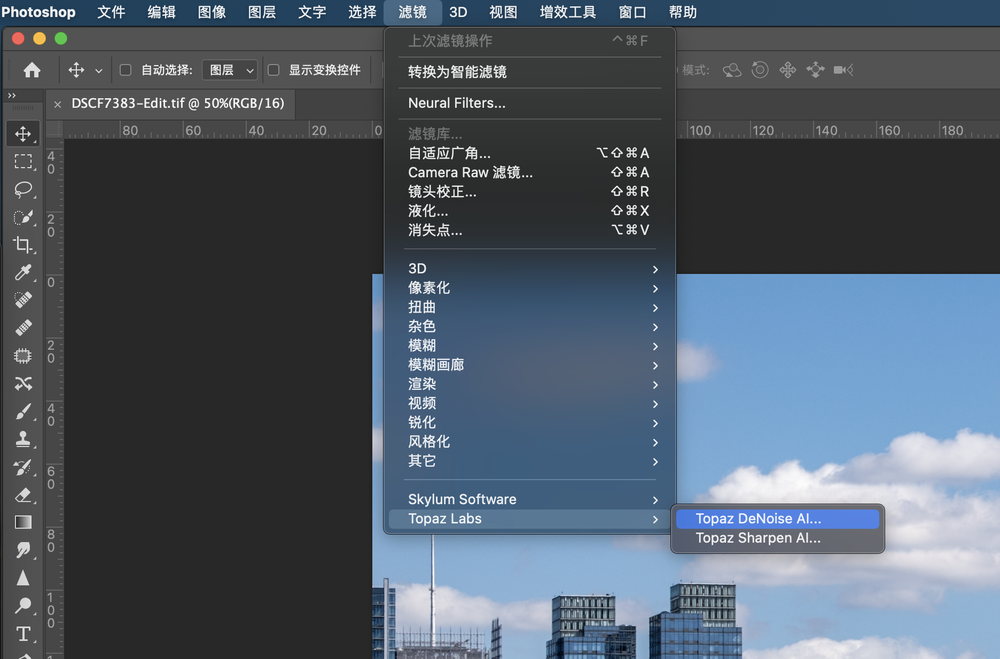Open Neural Filters menu item
The image size is (1000, 659).
531,103
